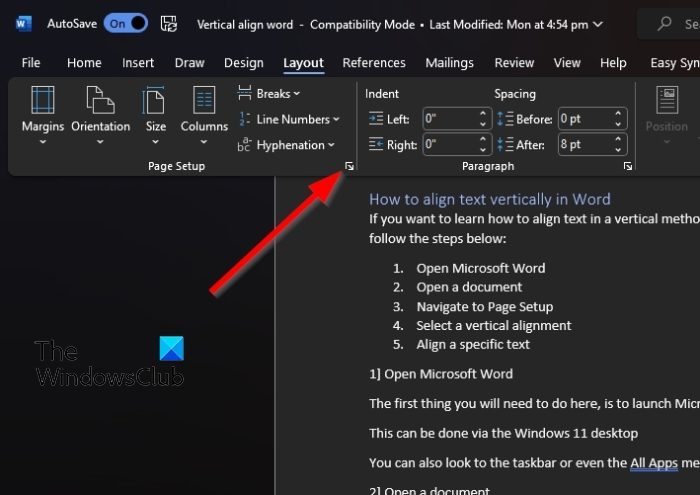Click the Save icon beside AutoSave

click(169, 24)
